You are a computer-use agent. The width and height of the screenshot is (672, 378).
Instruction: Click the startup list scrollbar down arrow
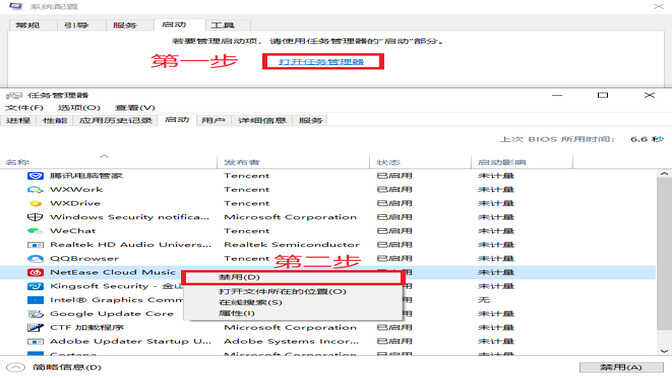click(664, 351)
